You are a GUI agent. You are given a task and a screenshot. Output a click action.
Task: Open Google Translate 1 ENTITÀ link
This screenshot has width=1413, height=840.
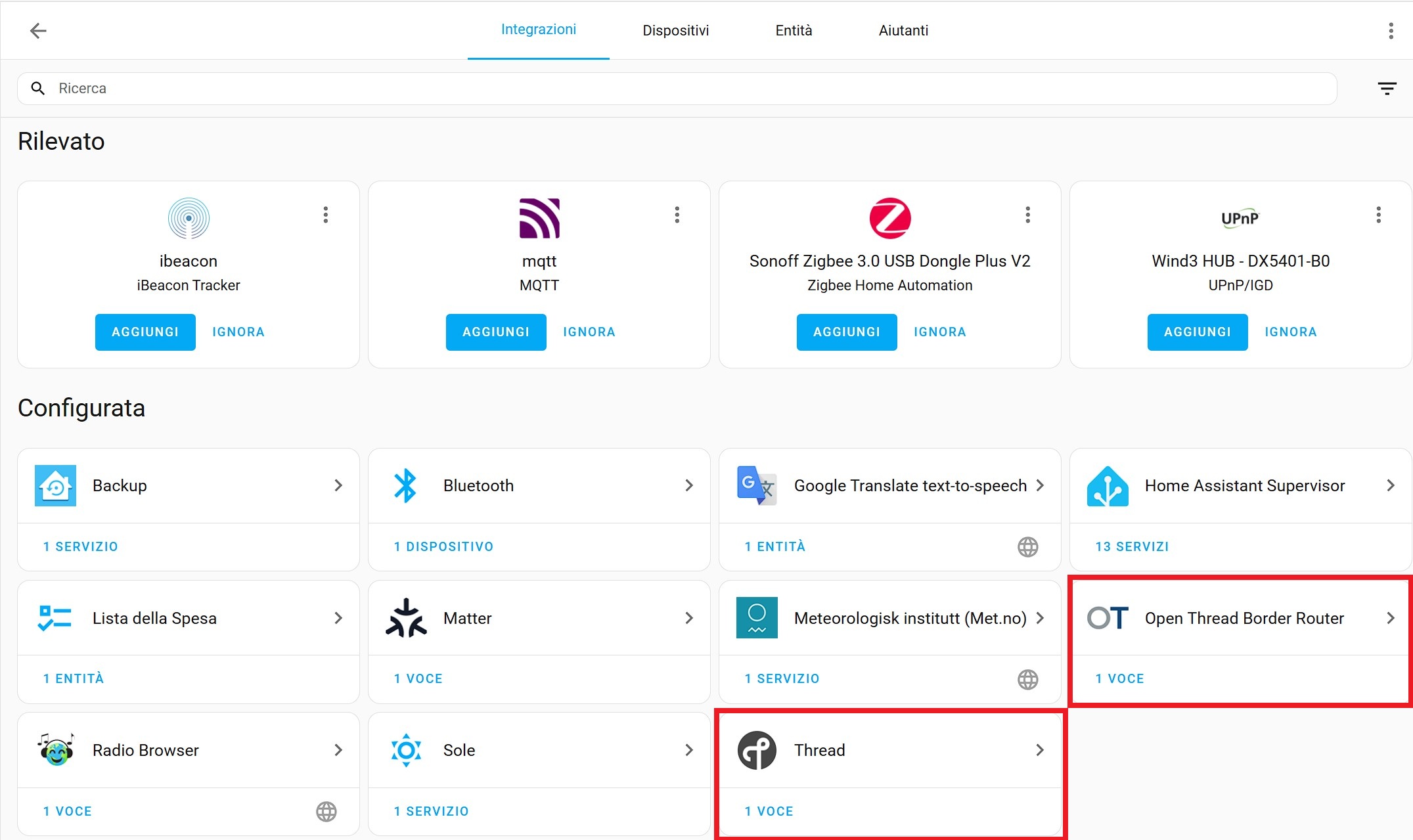point(774,546)
